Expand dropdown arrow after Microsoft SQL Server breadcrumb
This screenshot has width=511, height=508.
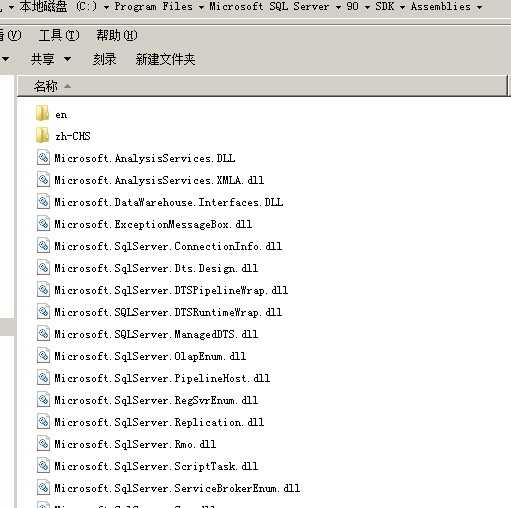pyautogui.click(x=338, y=7)
